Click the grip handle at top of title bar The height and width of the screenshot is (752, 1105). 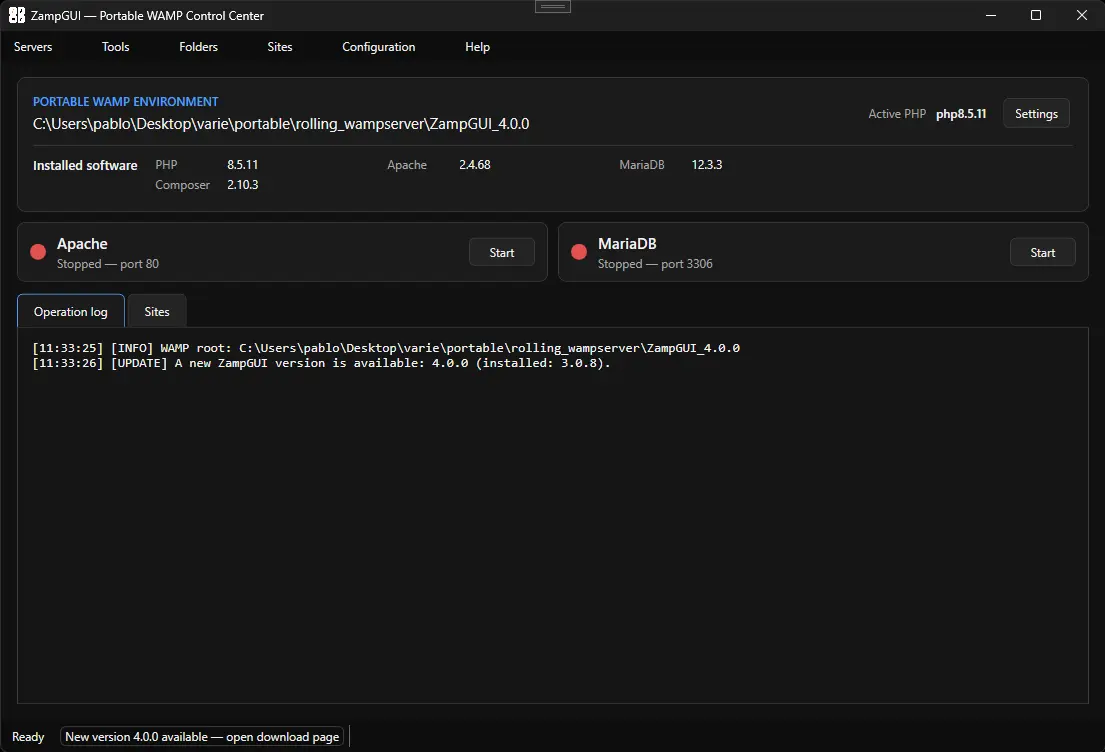(553, 6)
